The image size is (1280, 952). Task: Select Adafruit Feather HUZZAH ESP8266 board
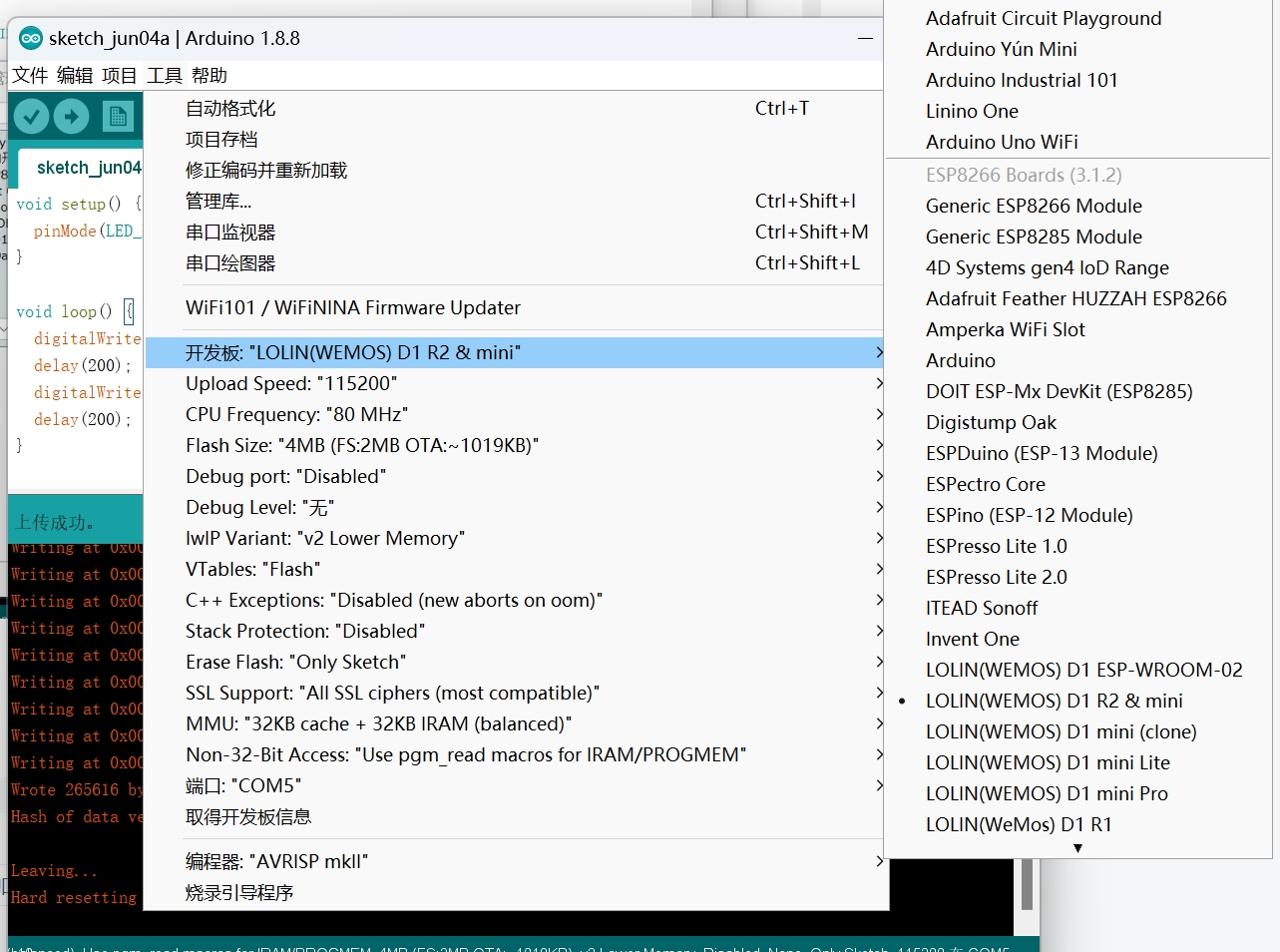point(1077,299)
